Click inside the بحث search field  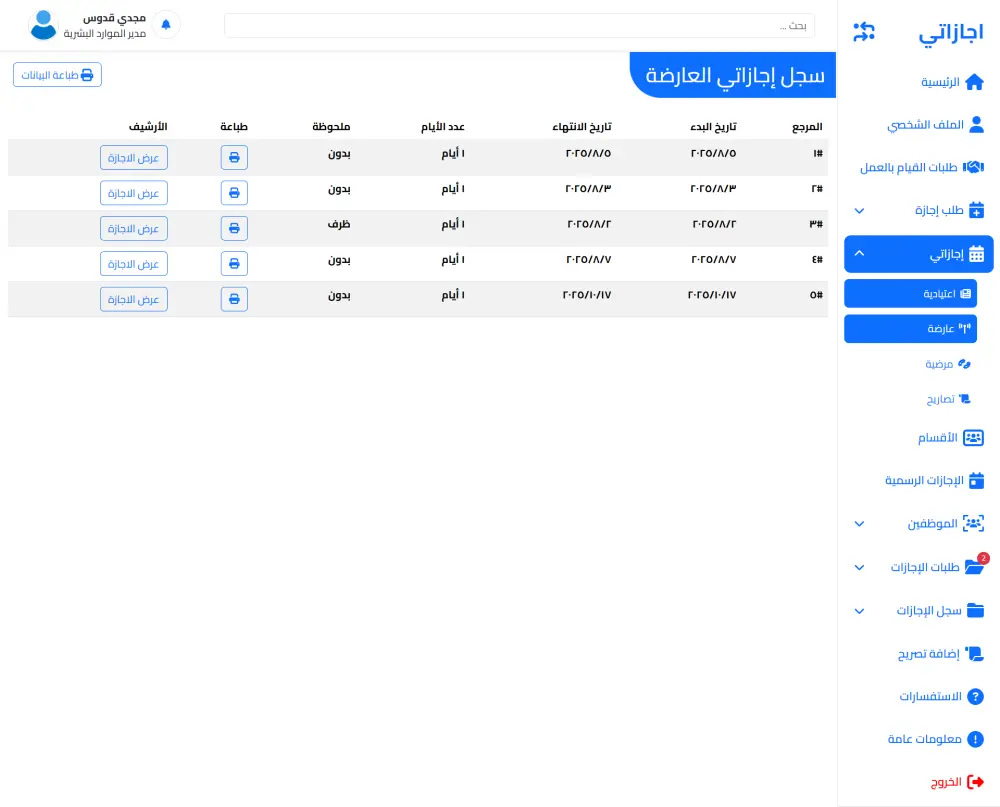tap(519, 25)
